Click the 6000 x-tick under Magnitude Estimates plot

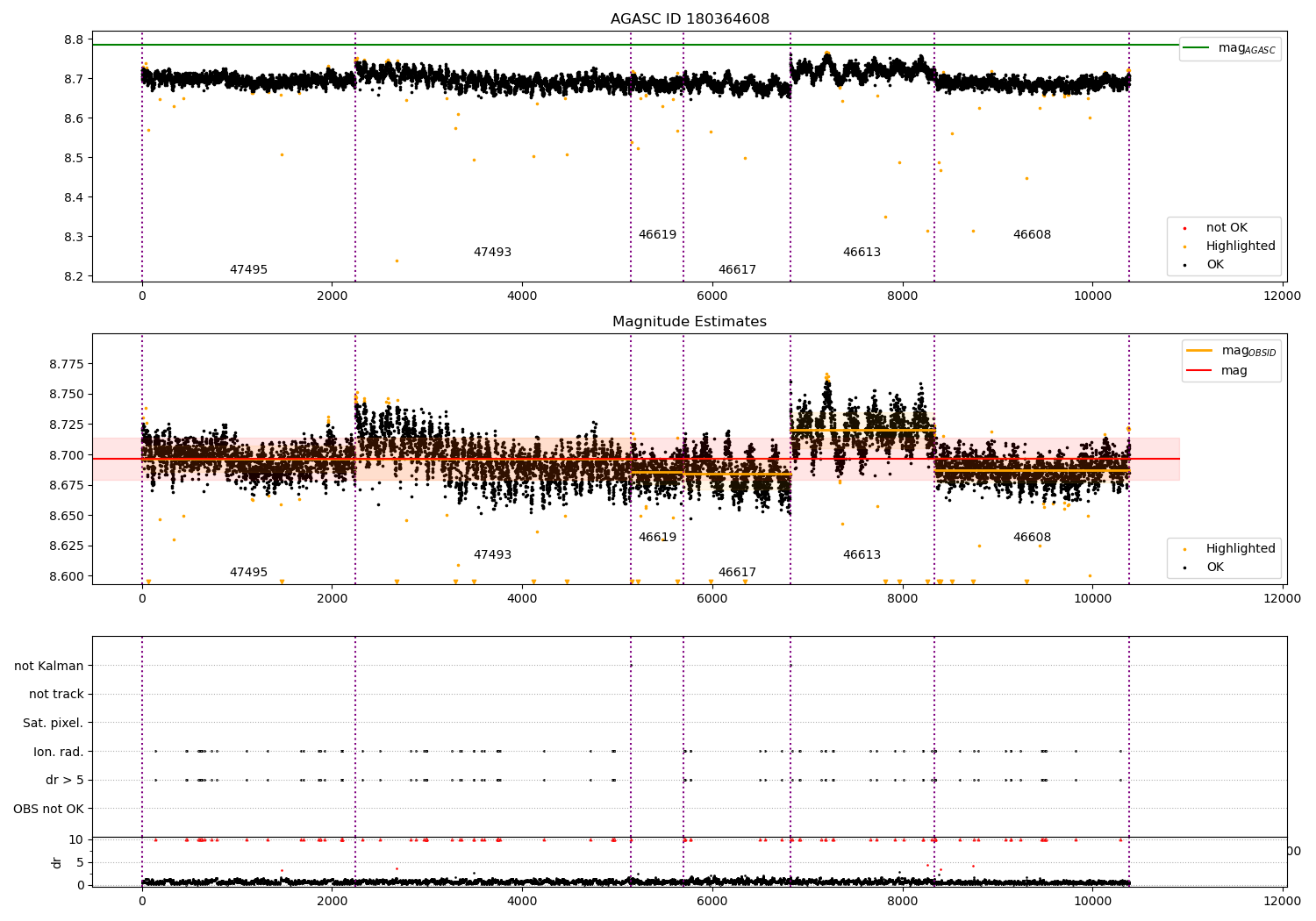712,599
